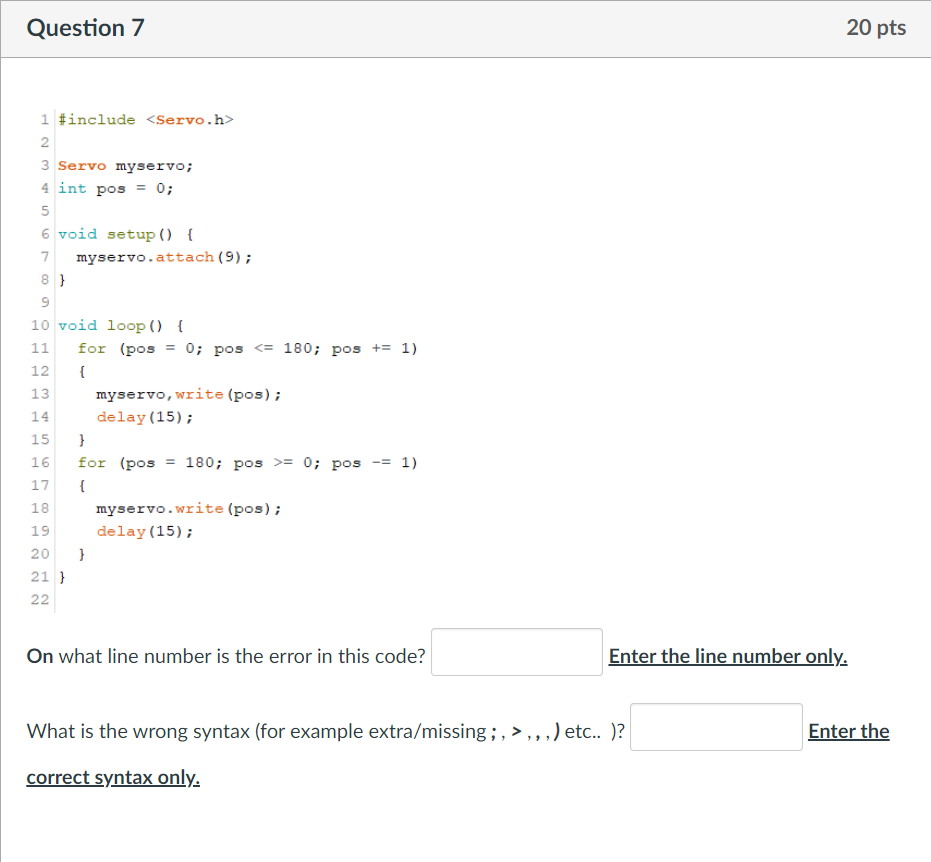Click line number 22 in the gutter
Image resolution: width=931 pixels, height=862 pixels.
coord(40,600)
